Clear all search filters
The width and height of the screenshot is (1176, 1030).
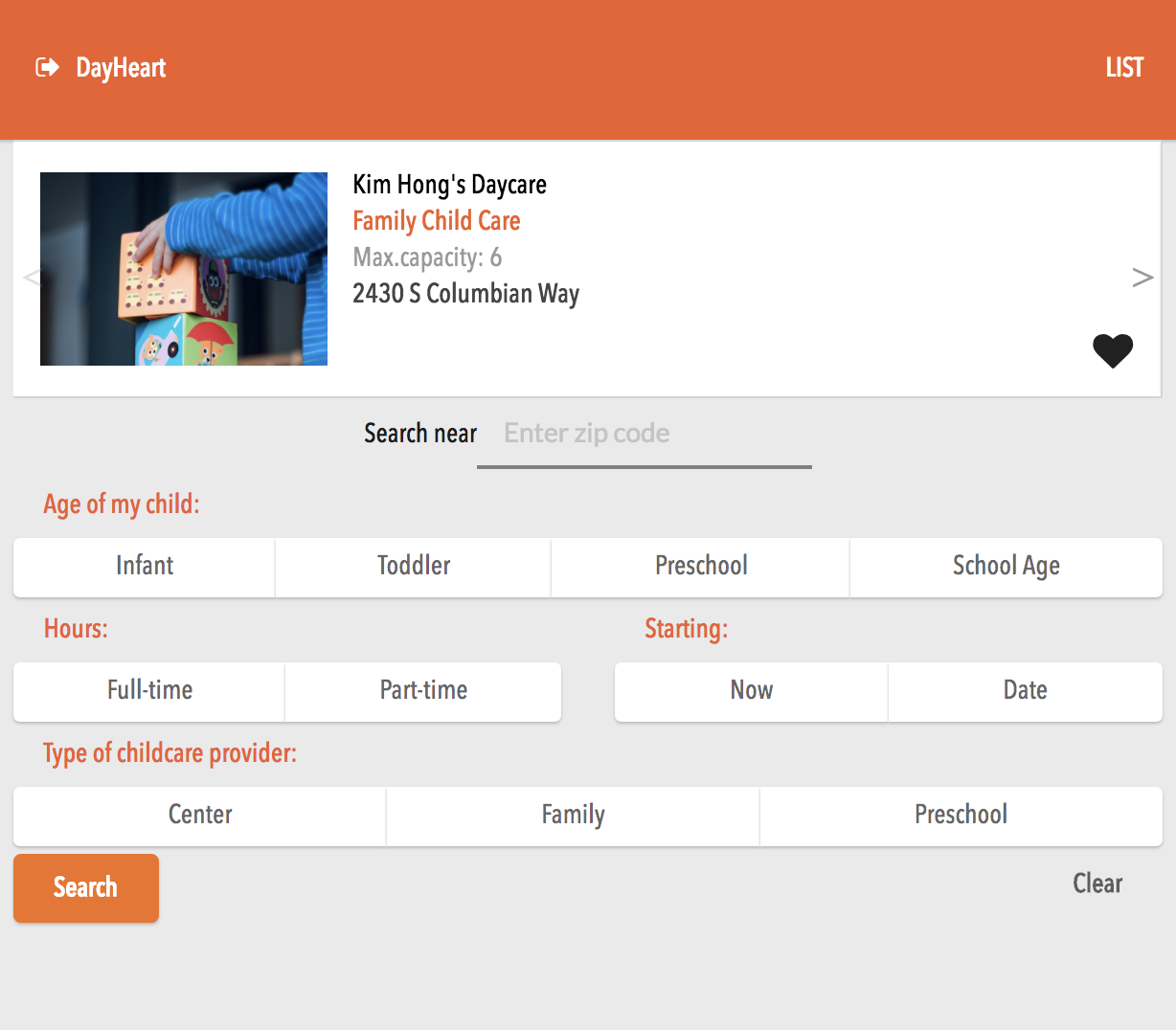coord(1097,884)
